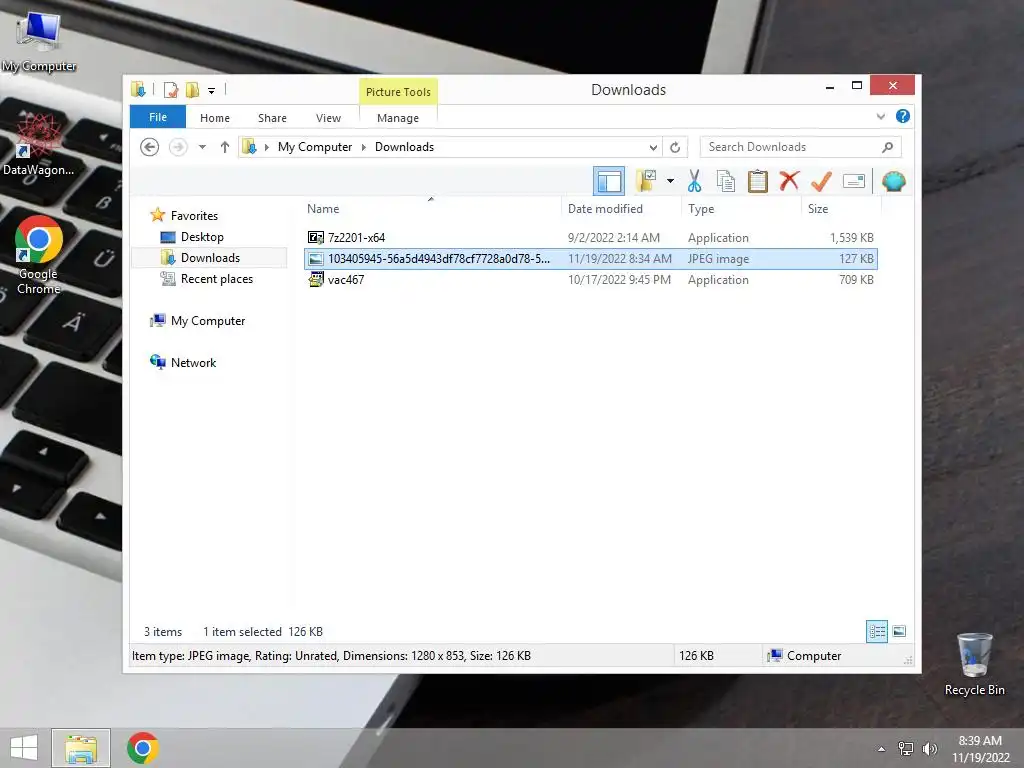Click My Computer in the address breadcrumb
Screen dimensions: 1024x768
315,147
